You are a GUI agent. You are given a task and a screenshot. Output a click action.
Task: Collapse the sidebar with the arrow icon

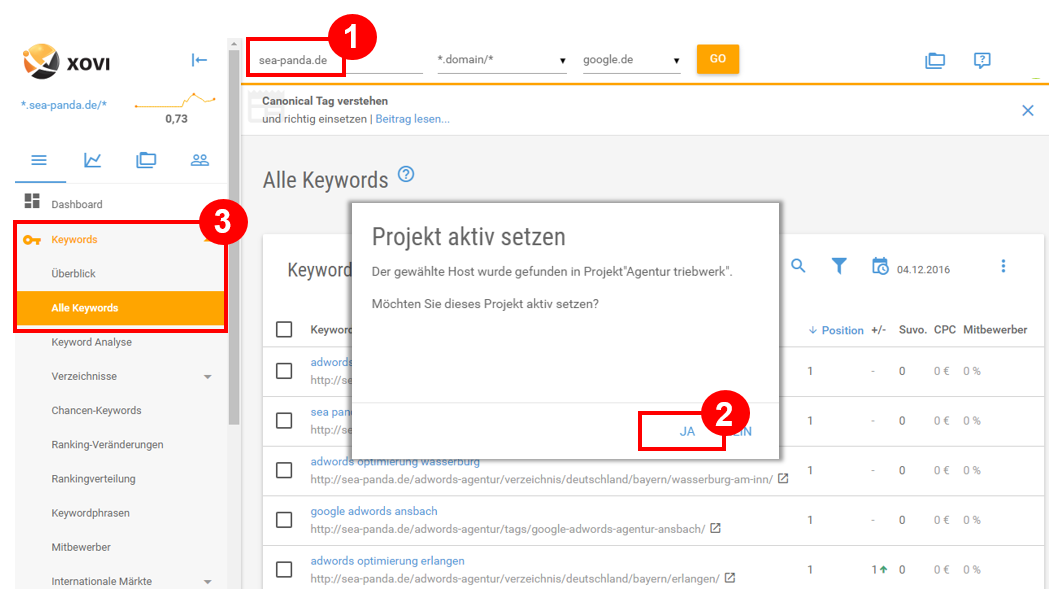(199, 61)
